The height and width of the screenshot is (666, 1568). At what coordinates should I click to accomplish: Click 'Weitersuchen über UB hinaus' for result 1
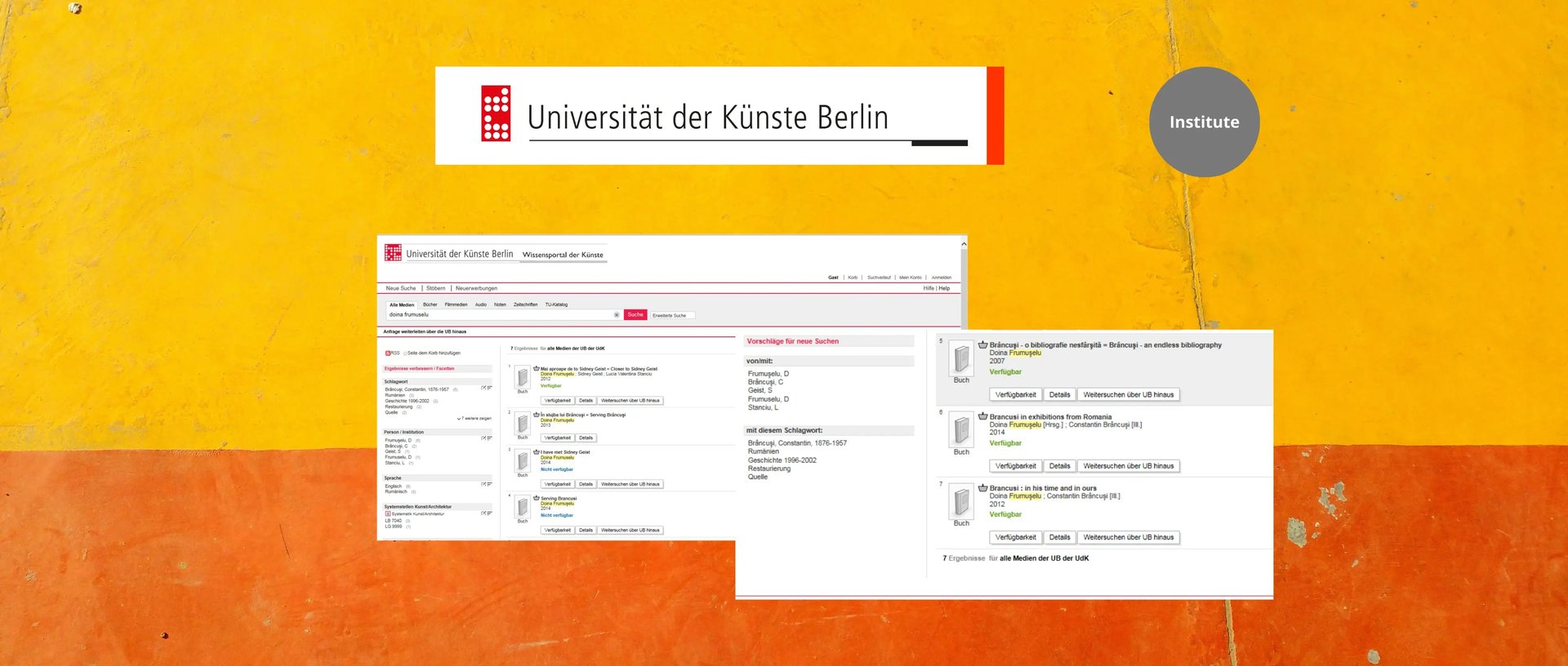point(630,401)
